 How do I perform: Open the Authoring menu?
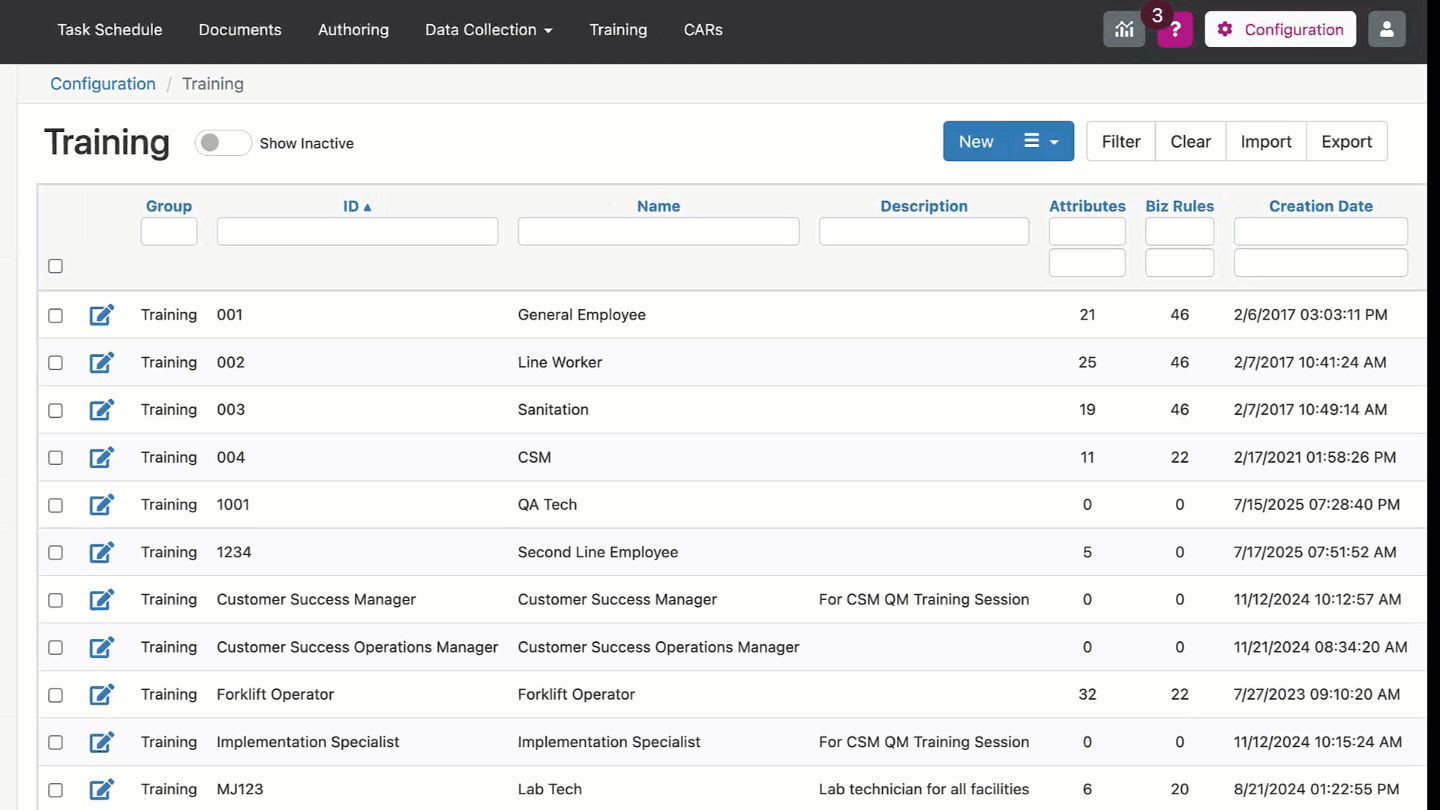353,30
